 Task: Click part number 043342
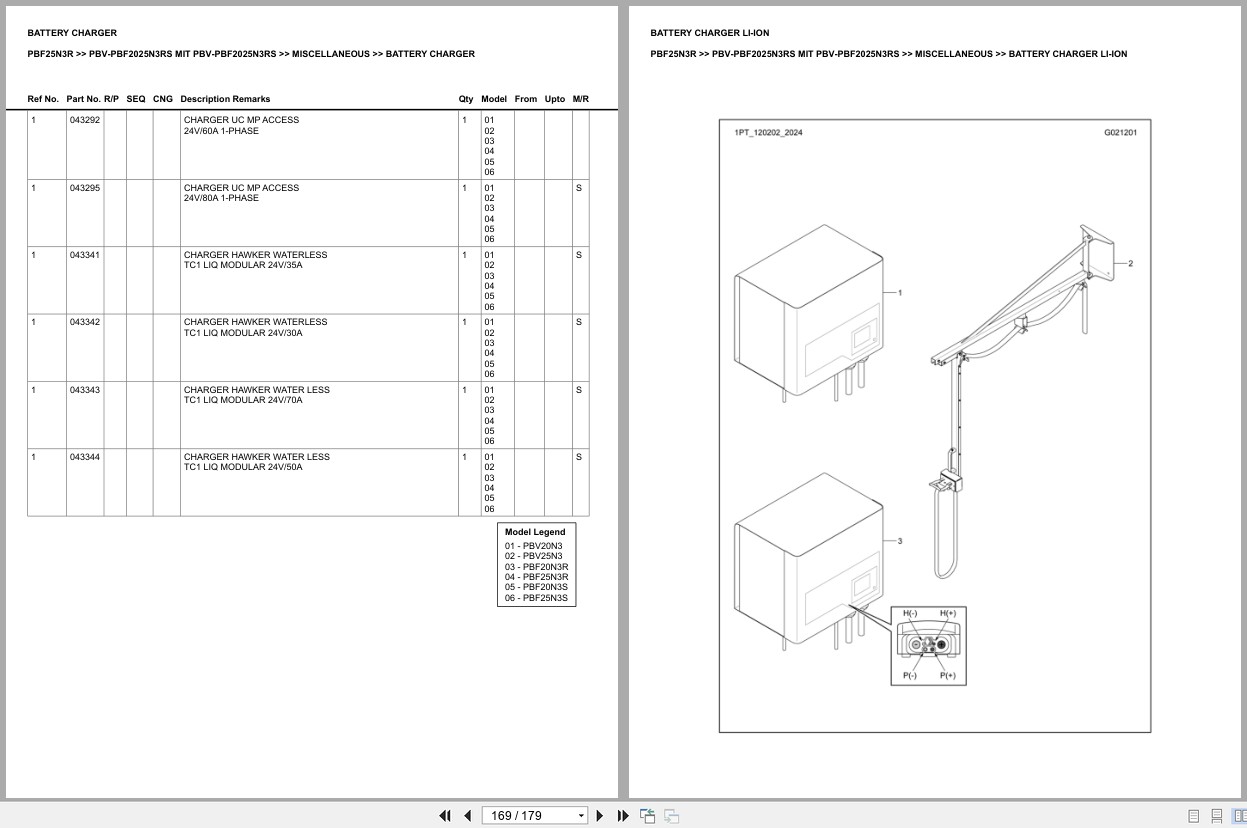point(85,322)
